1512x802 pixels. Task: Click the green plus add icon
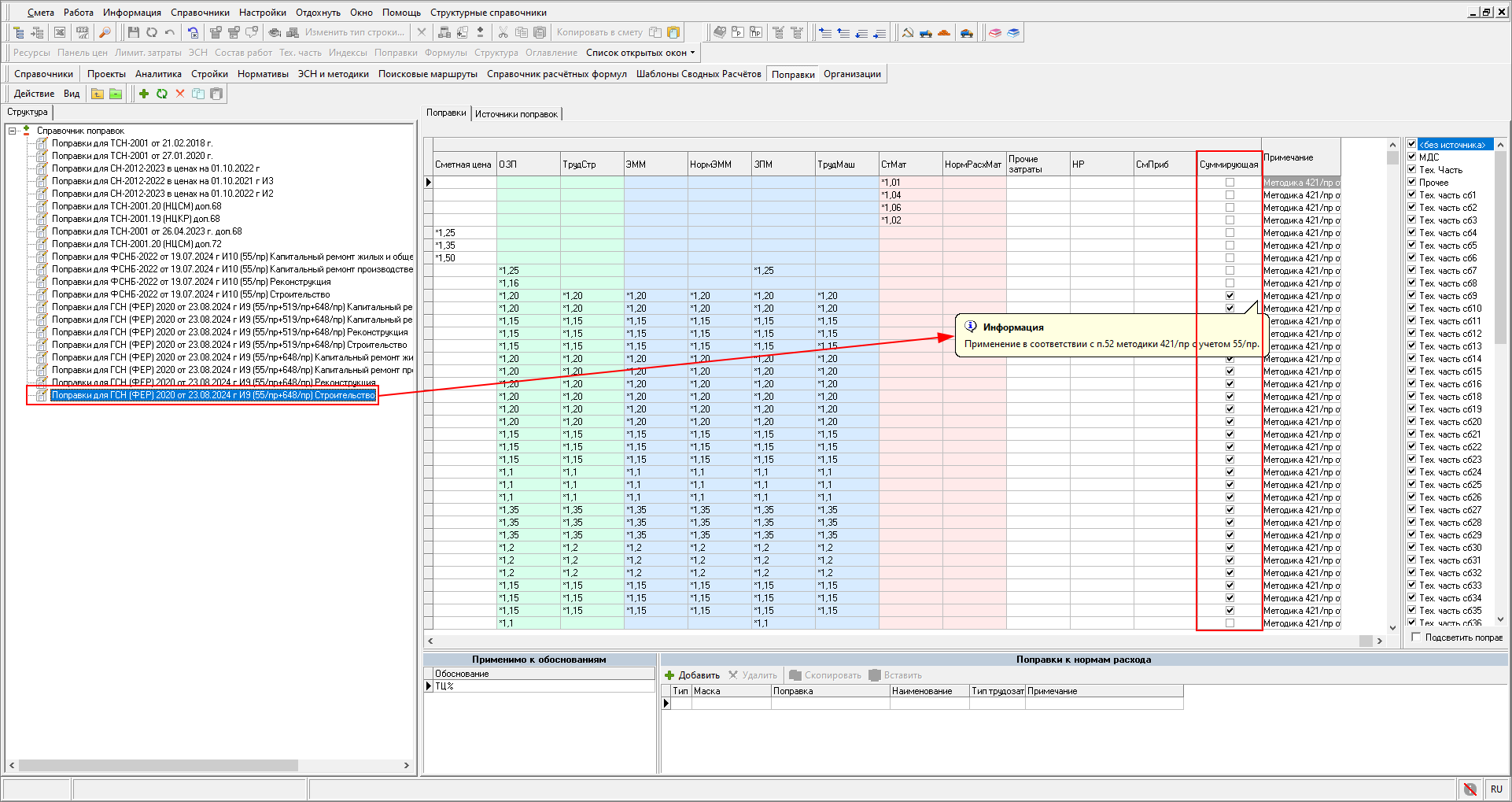point(144,94)
